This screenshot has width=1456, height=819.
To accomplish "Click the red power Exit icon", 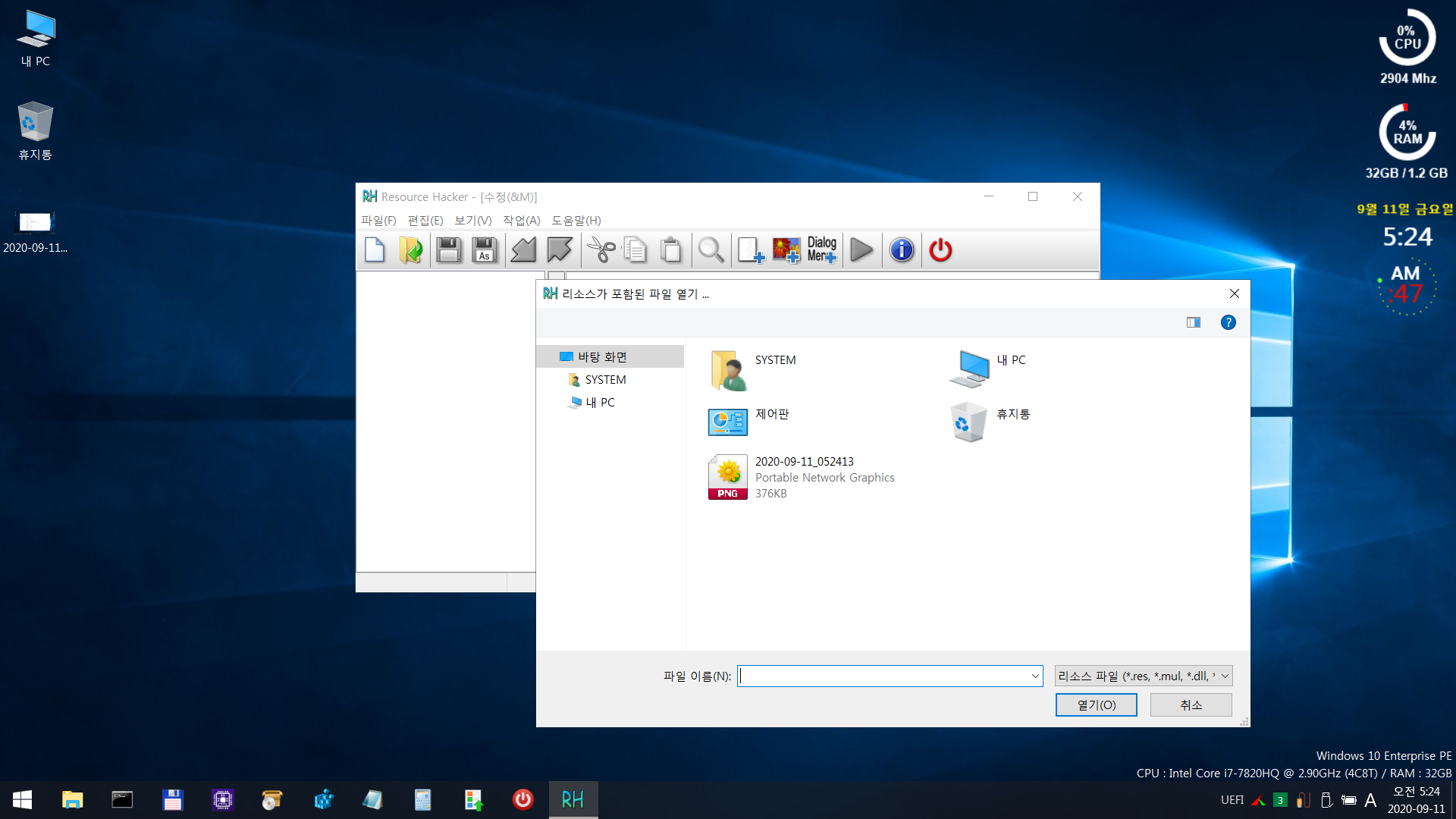I will coord(940,250).
